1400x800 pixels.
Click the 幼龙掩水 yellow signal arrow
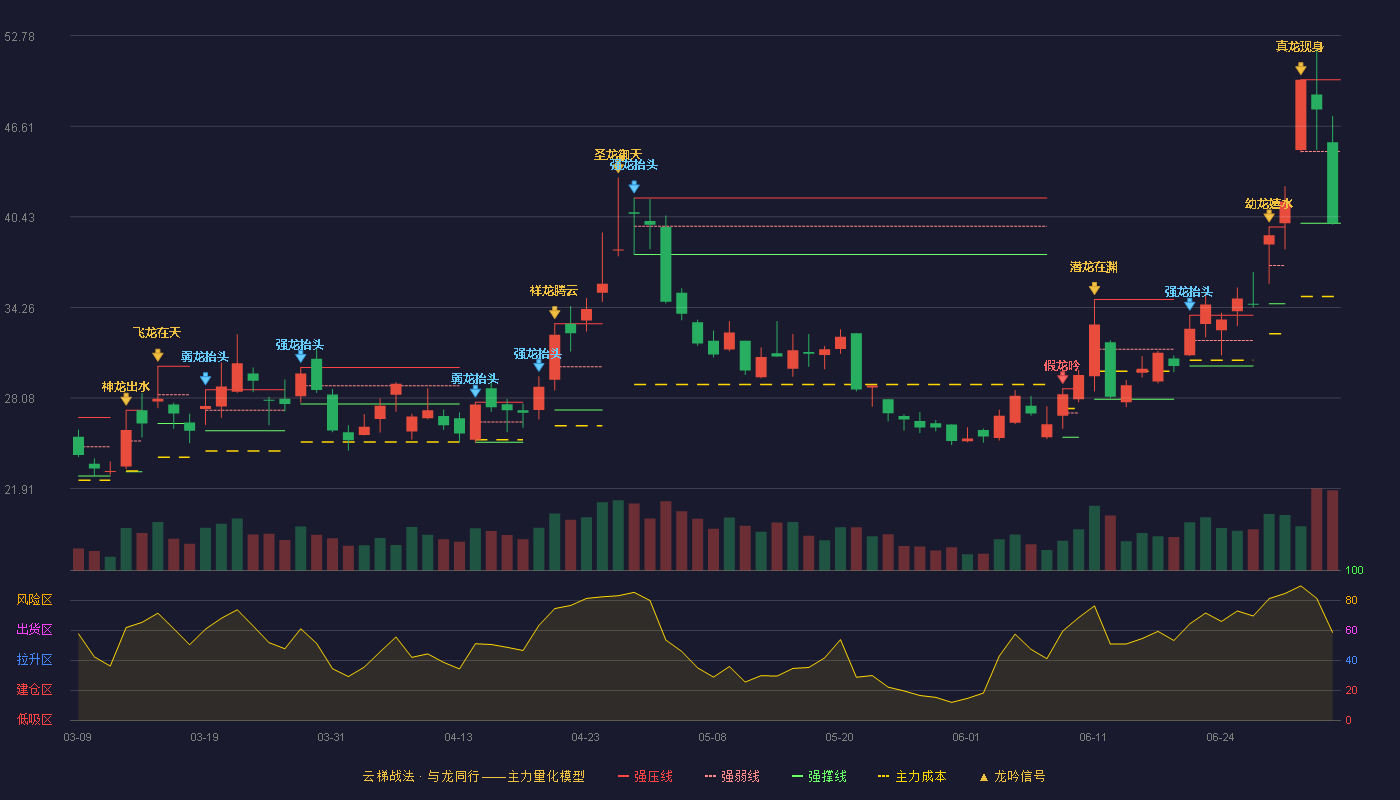(x=1269, y=216)
